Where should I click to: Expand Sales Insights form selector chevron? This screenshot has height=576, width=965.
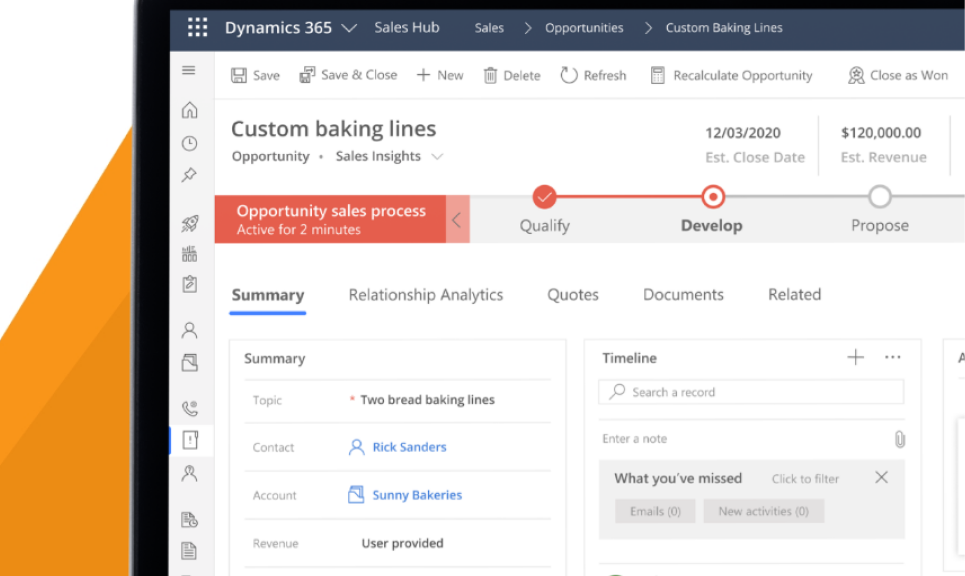(437, 156)
